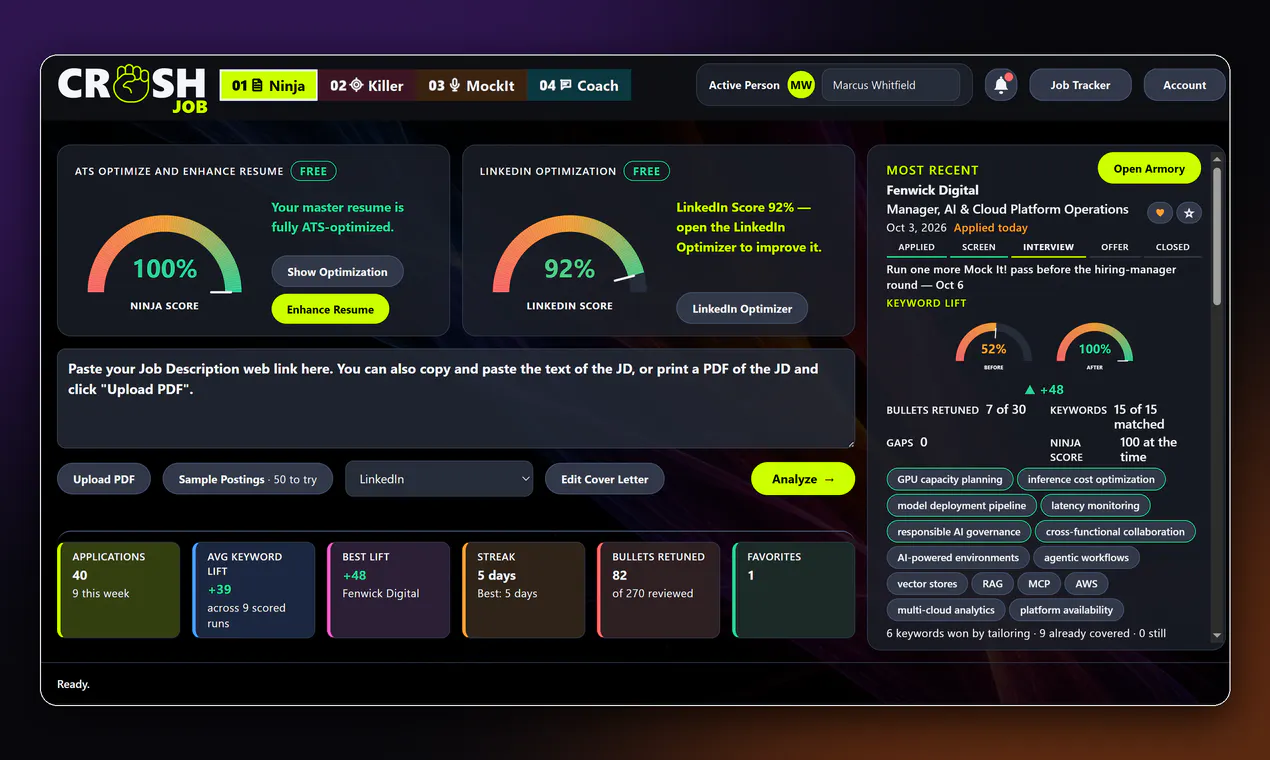Toggle the star on Fenwick Digital

[x=1189, y=213]
